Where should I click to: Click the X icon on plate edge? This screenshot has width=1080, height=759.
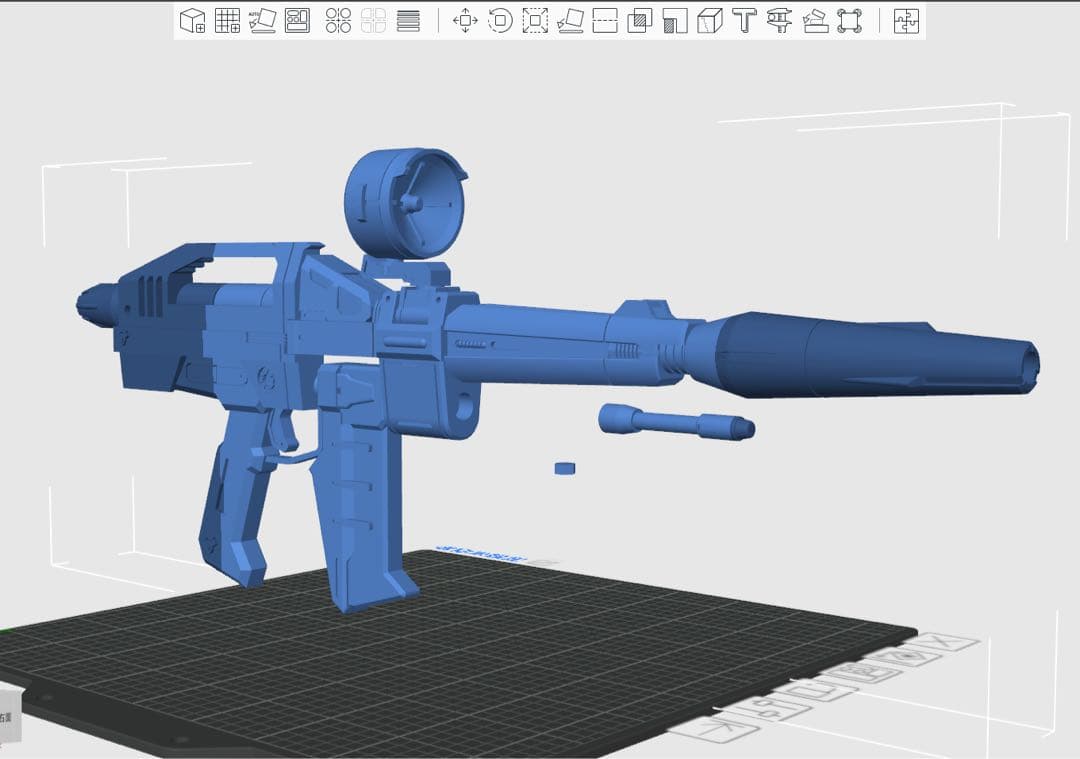pos(945,642)
